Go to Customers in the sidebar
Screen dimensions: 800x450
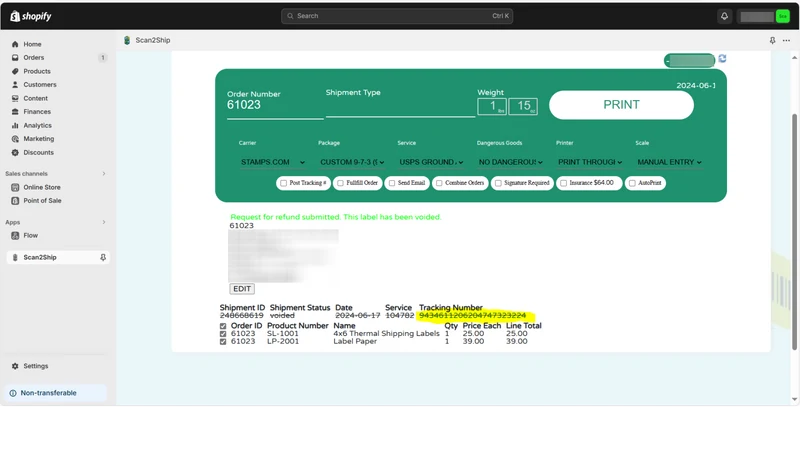[x=40, y=85]
